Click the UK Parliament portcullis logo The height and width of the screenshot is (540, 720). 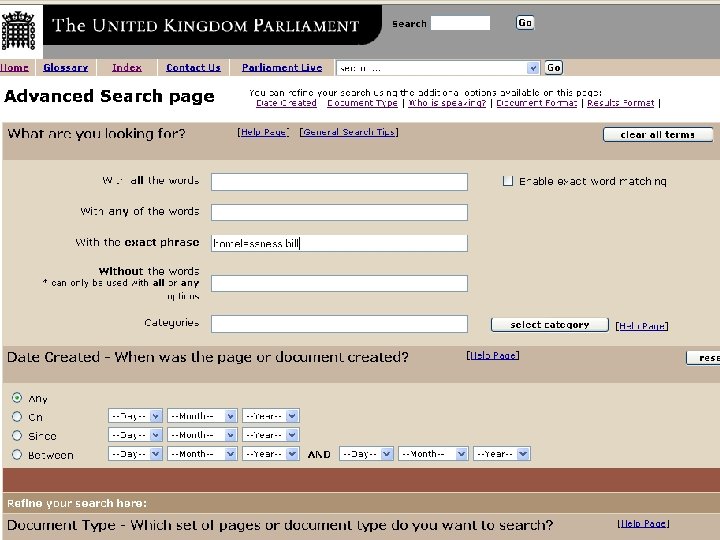[19, 31]
